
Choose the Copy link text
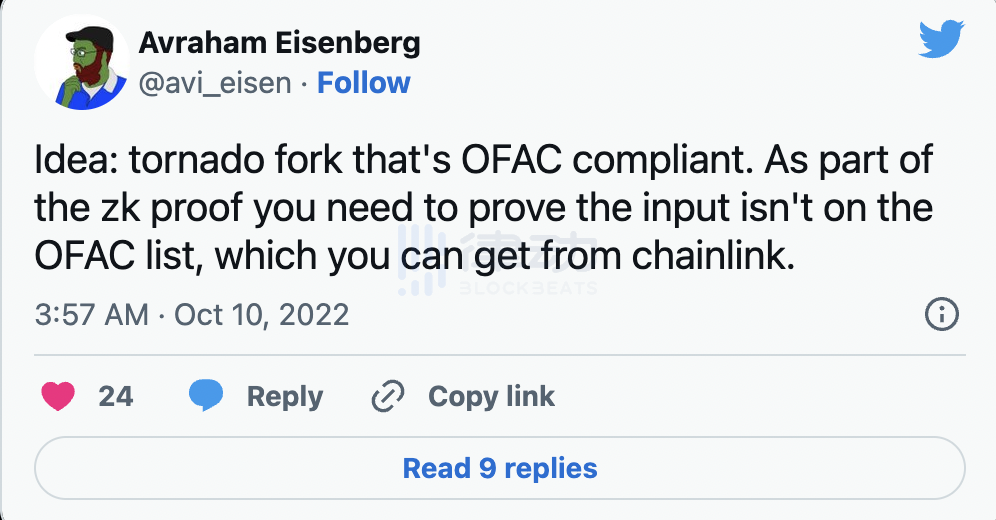pyautogui.click(x=491, y=397)
